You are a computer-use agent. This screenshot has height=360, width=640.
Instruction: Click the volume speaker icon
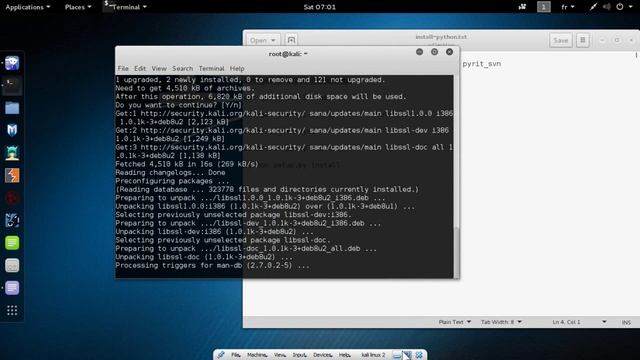click(x=607, y=7)
